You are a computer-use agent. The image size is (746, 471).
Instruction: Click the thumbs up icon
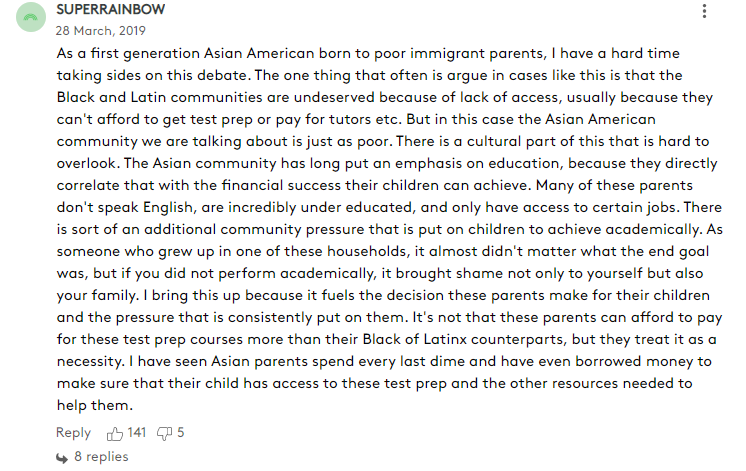(x=115, y=433)
